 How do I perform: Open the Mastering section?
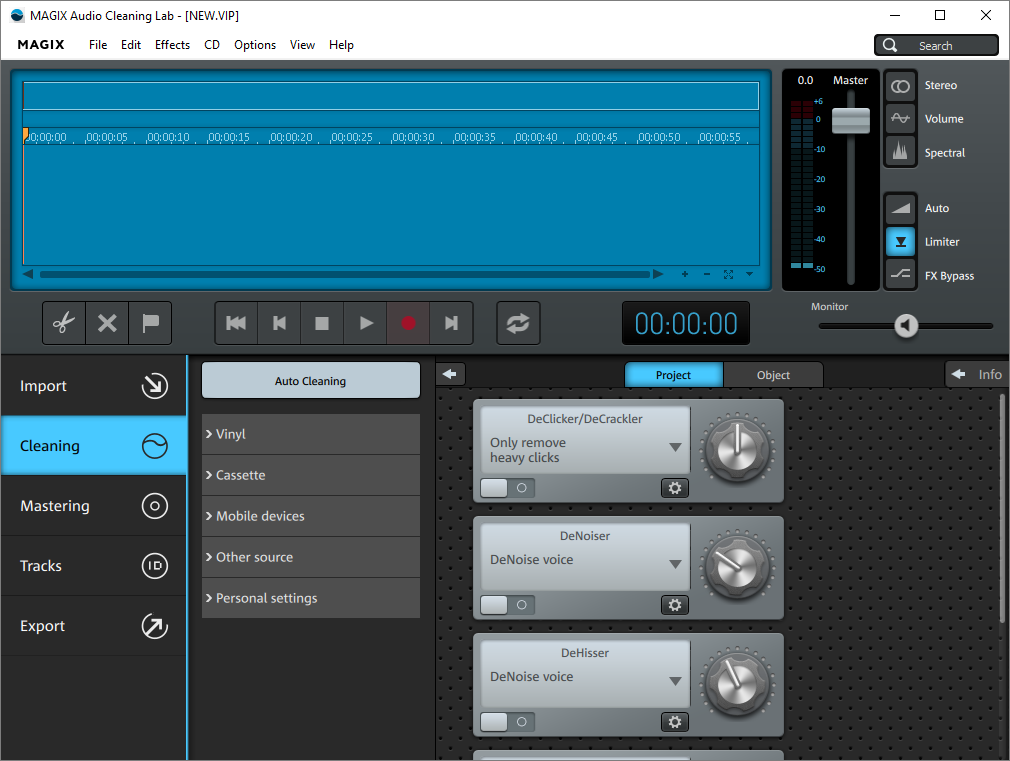[93, 506]
